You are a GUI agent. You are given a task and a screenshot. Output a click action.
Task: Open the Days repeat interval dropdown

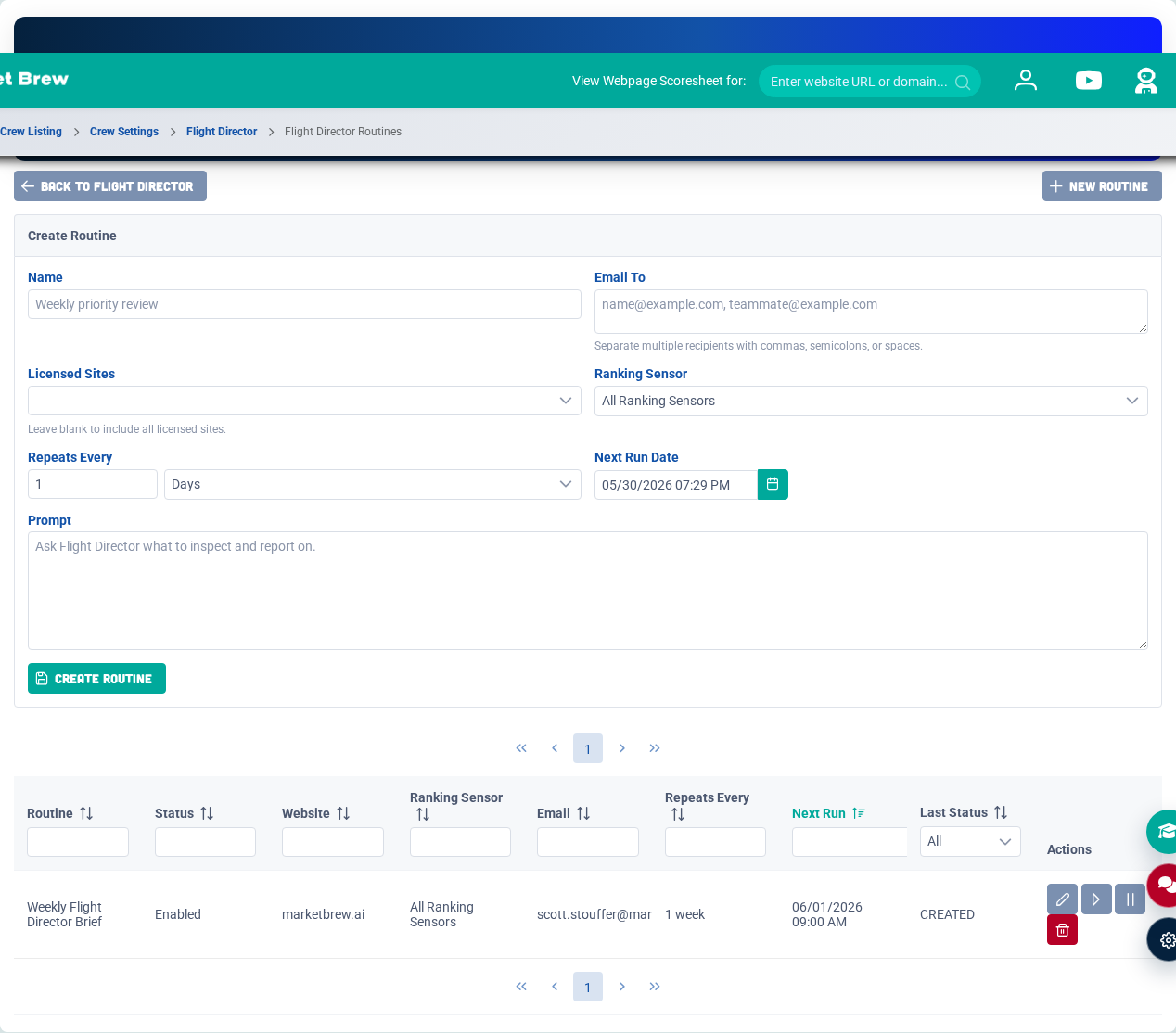pyautogui.click(x=373, y=484)
